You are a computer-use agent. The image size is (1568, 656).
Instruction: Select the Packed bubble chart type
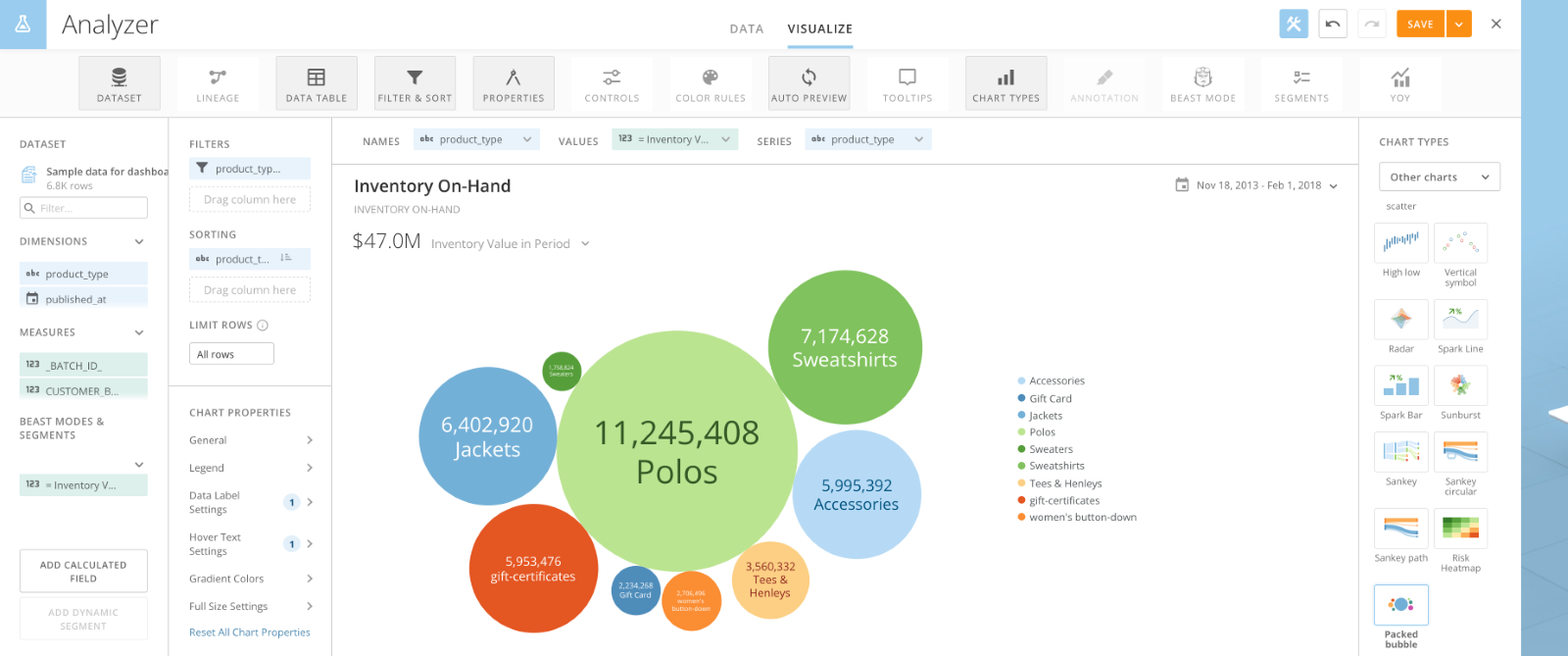pos(1400,605)
